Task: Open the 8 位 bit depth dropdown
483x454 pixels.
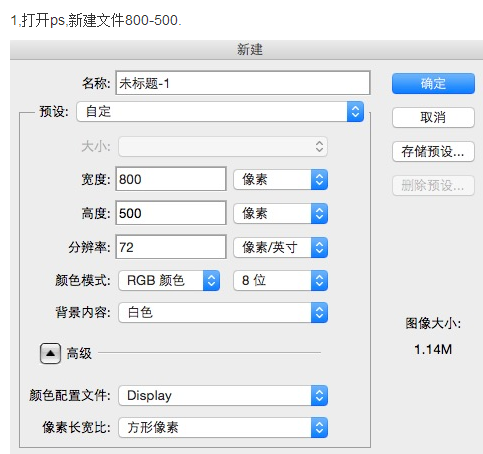Action: point(281,280)
